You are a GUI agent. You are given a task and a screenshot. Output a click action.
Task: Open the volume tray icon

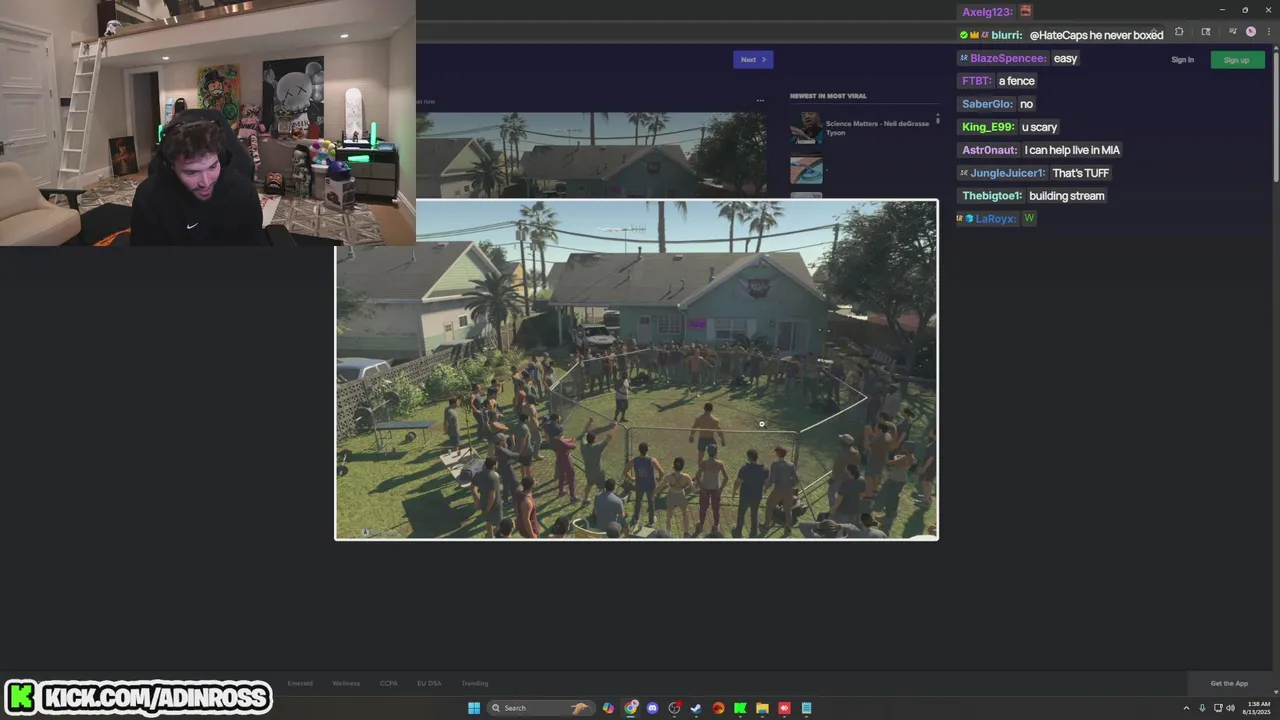[x=1229, y=708]
